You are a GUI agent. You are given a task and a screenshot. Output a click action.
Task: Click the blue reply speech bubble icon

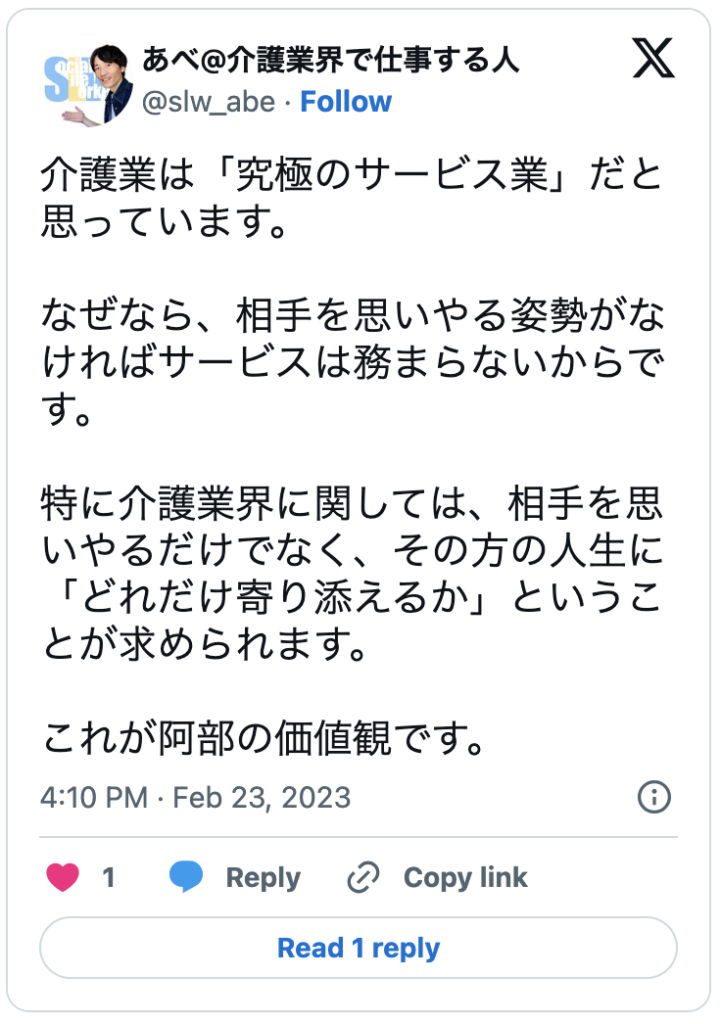click(x=186, y=877)
